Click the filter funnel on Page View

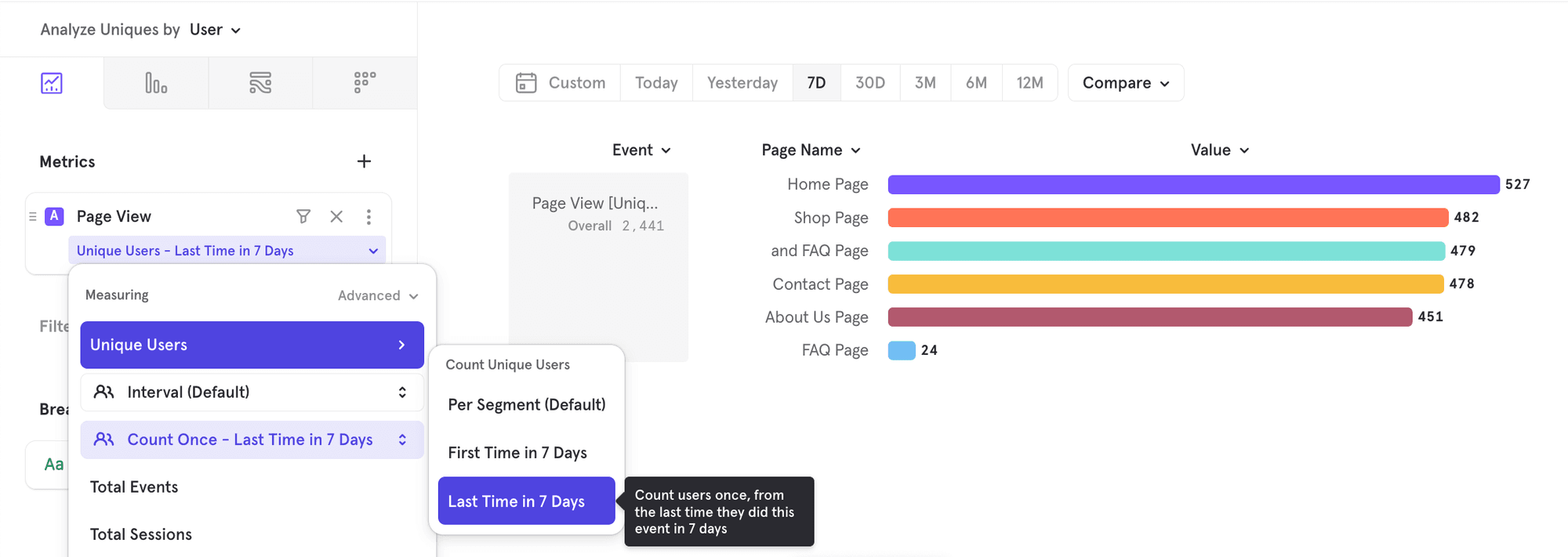click(303, 217)
